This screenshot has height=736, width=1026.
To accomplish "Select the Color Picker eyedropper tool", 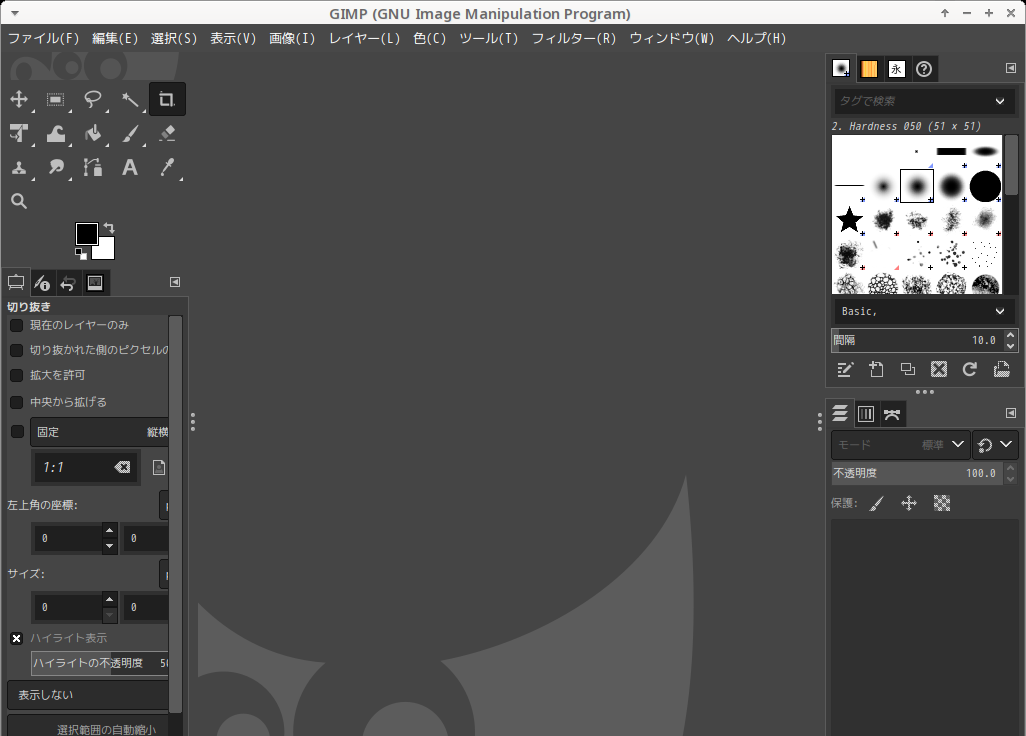I will [x=167, y=167].
